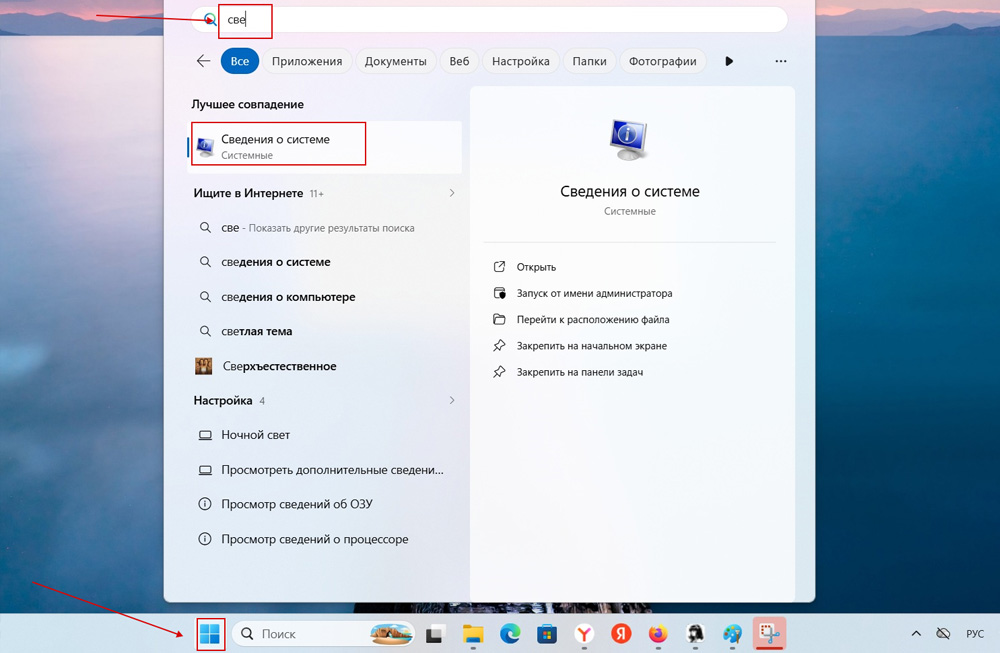Switch to the Настройка filter tab

[x=520, y=61]
